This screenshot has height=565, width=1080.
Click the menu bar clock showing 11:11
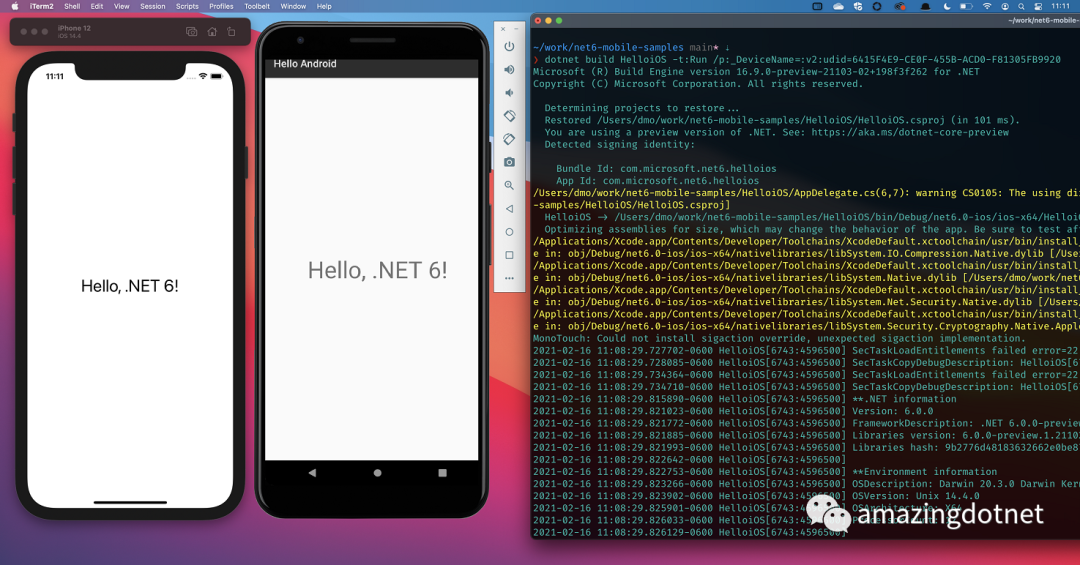tap(1061, 6)
